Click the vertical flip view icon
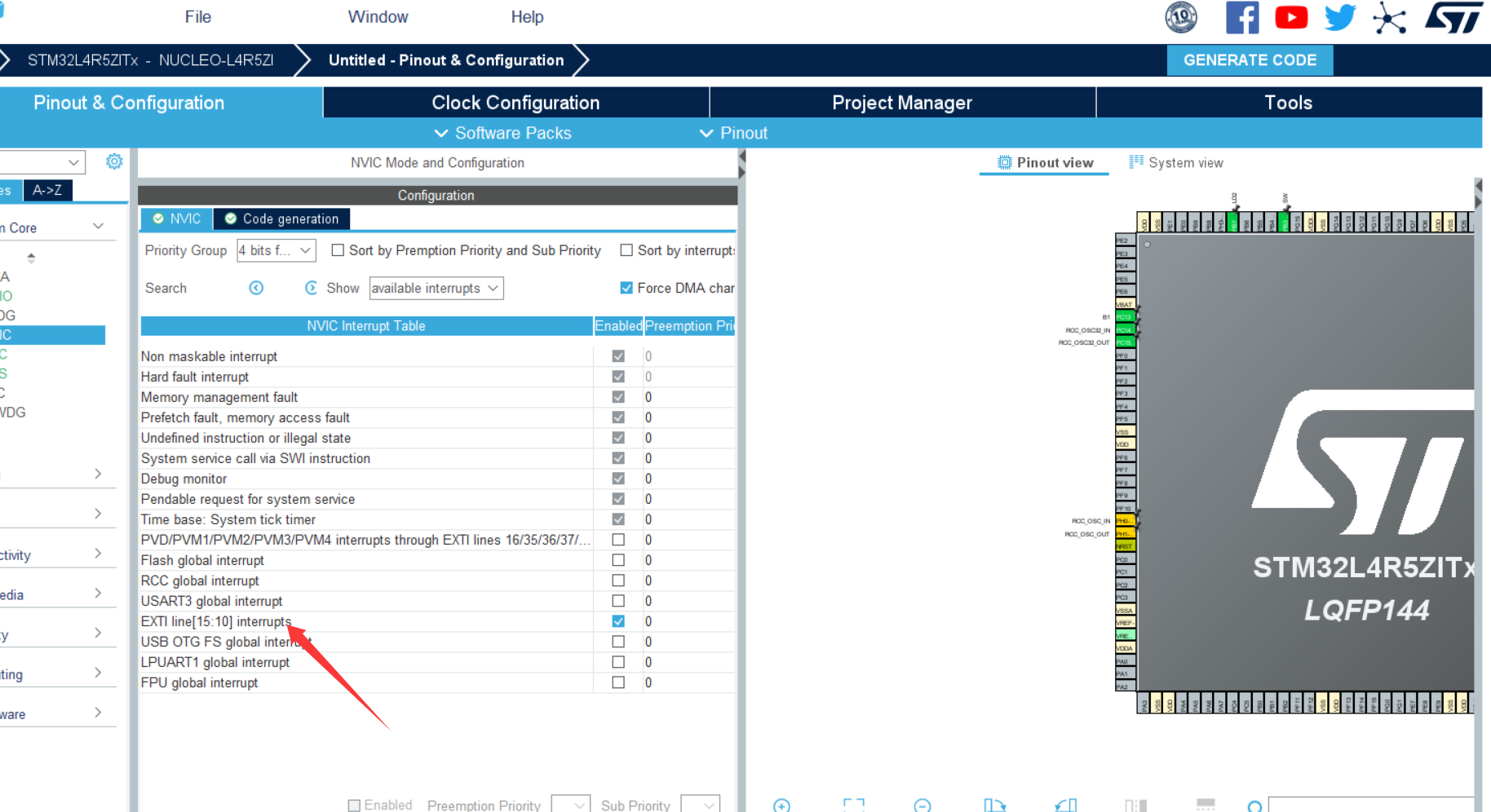Image resolution: width=1491 pixels, height=812 pixels. pos(1135,805)
